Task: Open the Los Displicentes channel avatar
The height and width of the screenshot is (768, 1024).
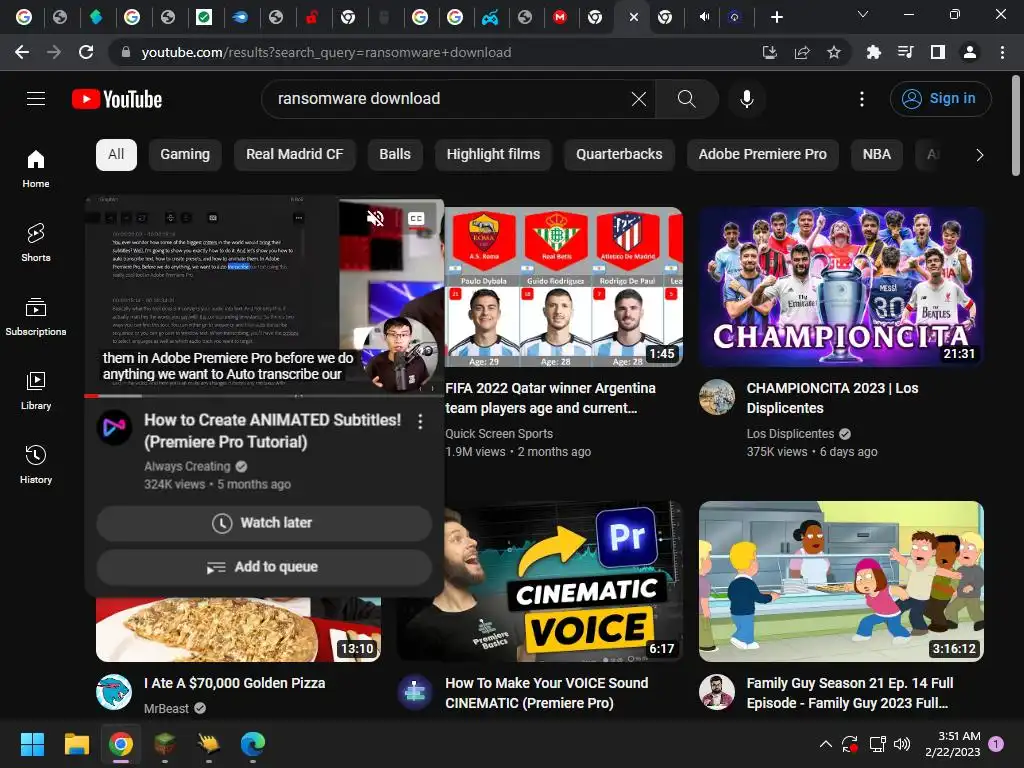Action: click(x=717, y=397)
